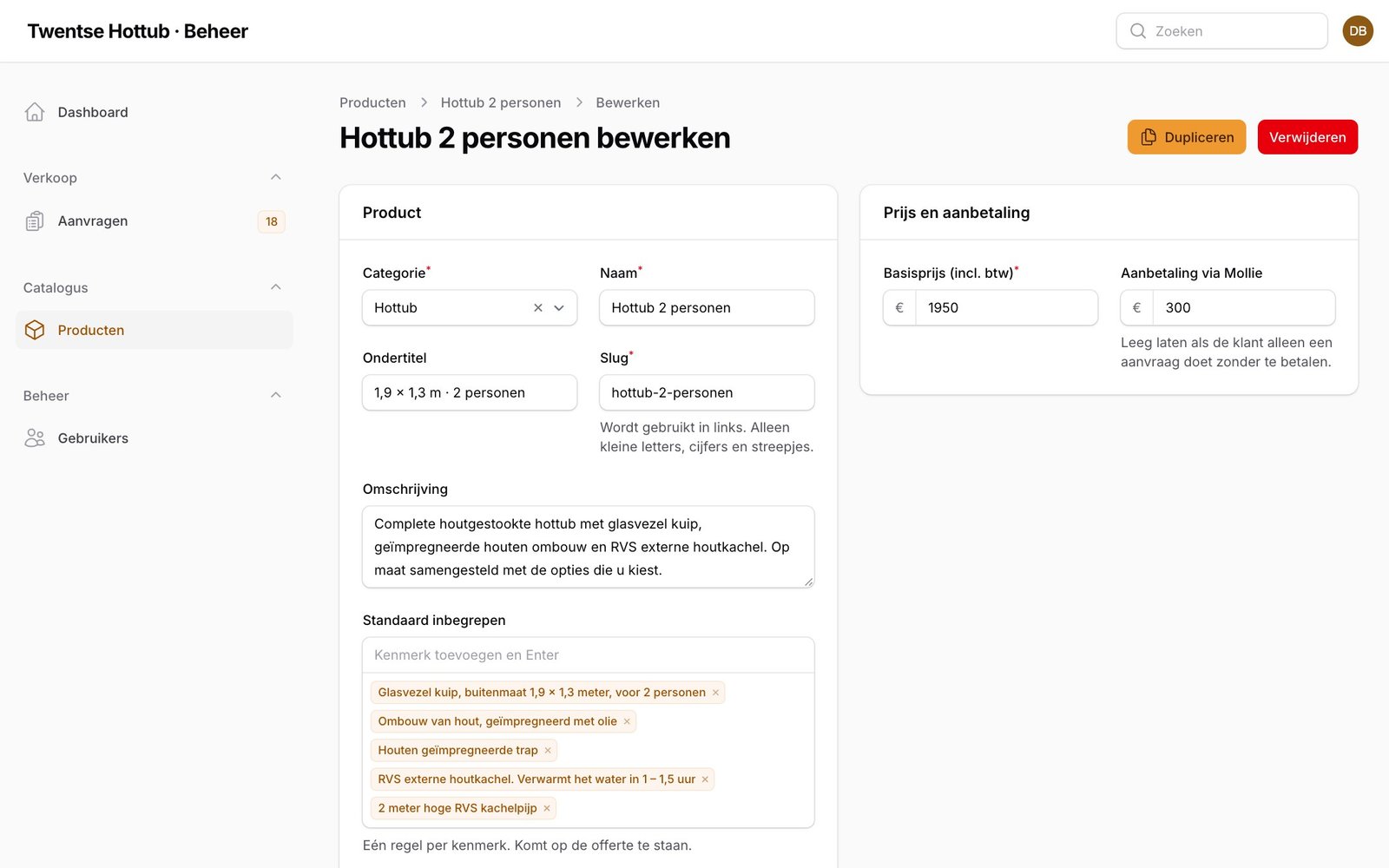Image resolution: width=1389 pixels, height=868 pixels.
Task: Open the DB user avatar
Action: pos(1358,31)
